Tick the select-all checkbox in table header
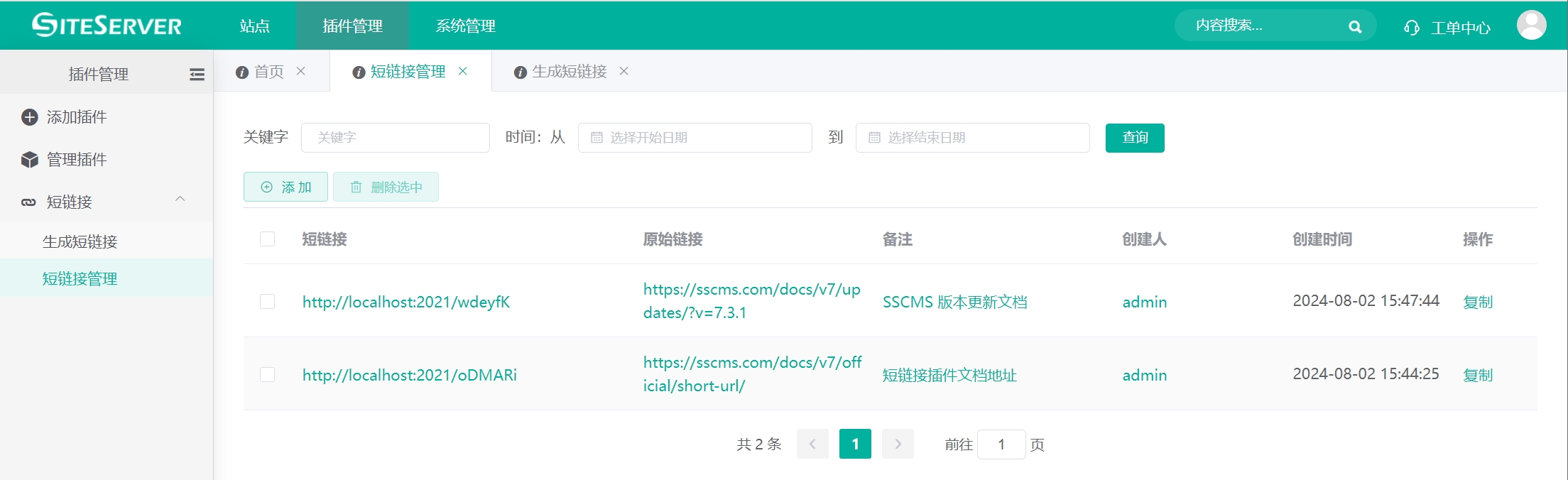 click(267, 239)
